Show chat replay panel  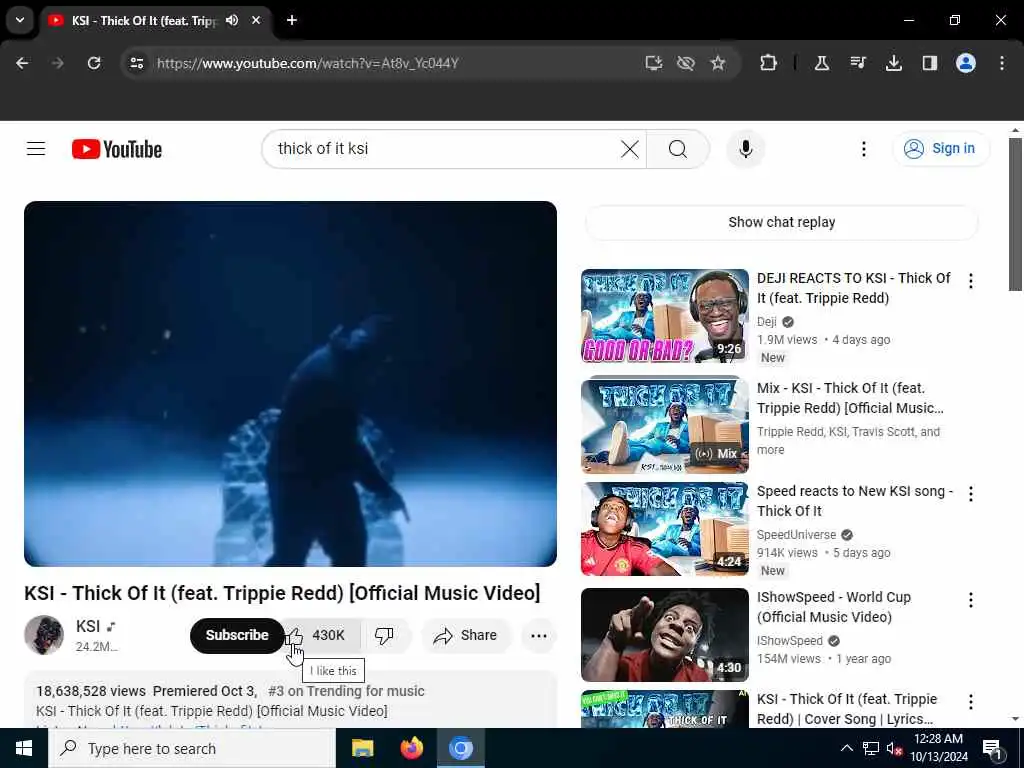point(782,222)
